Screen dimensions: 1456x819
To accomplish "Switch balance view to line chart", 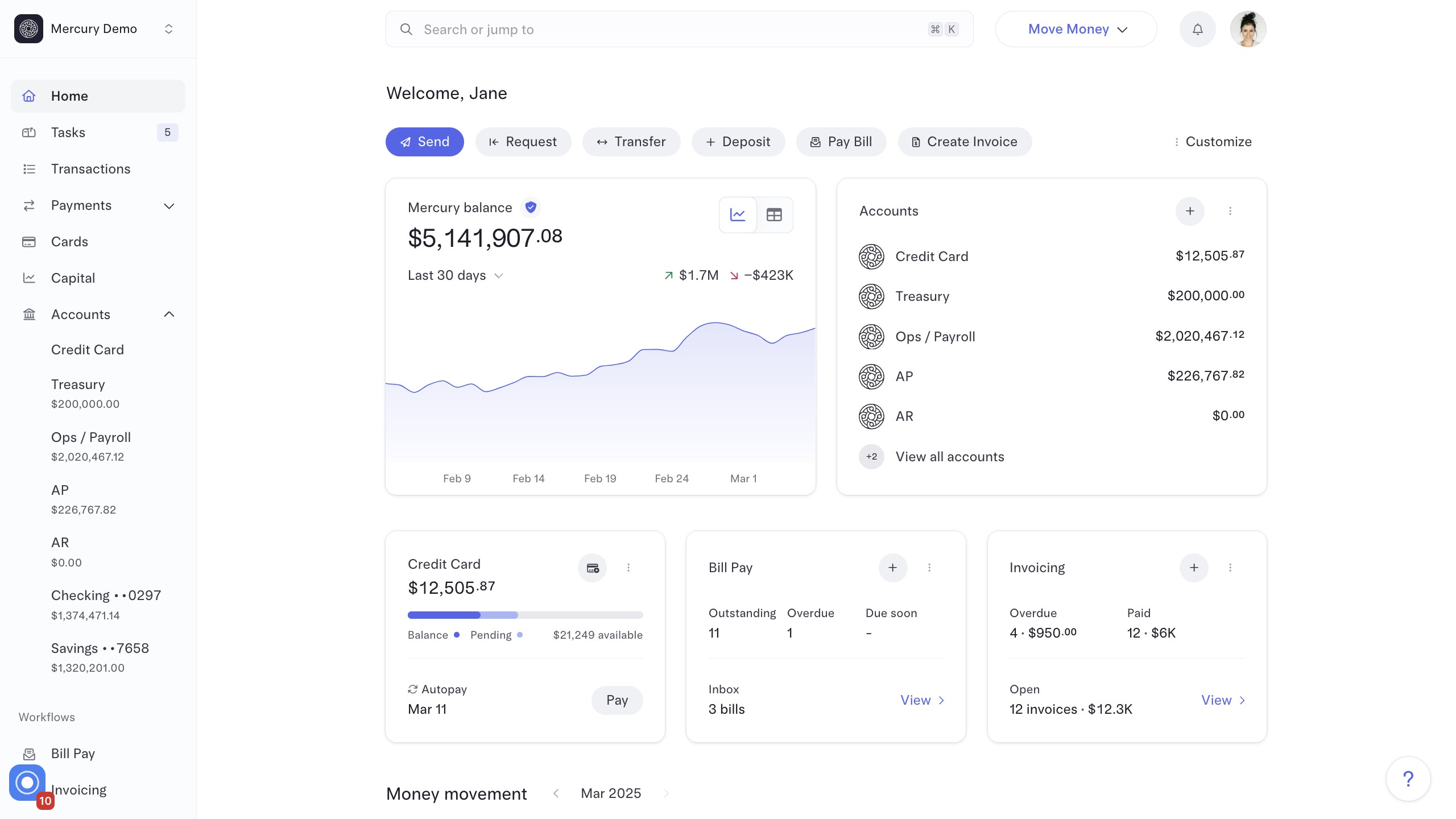I will (x=738, y=215).
